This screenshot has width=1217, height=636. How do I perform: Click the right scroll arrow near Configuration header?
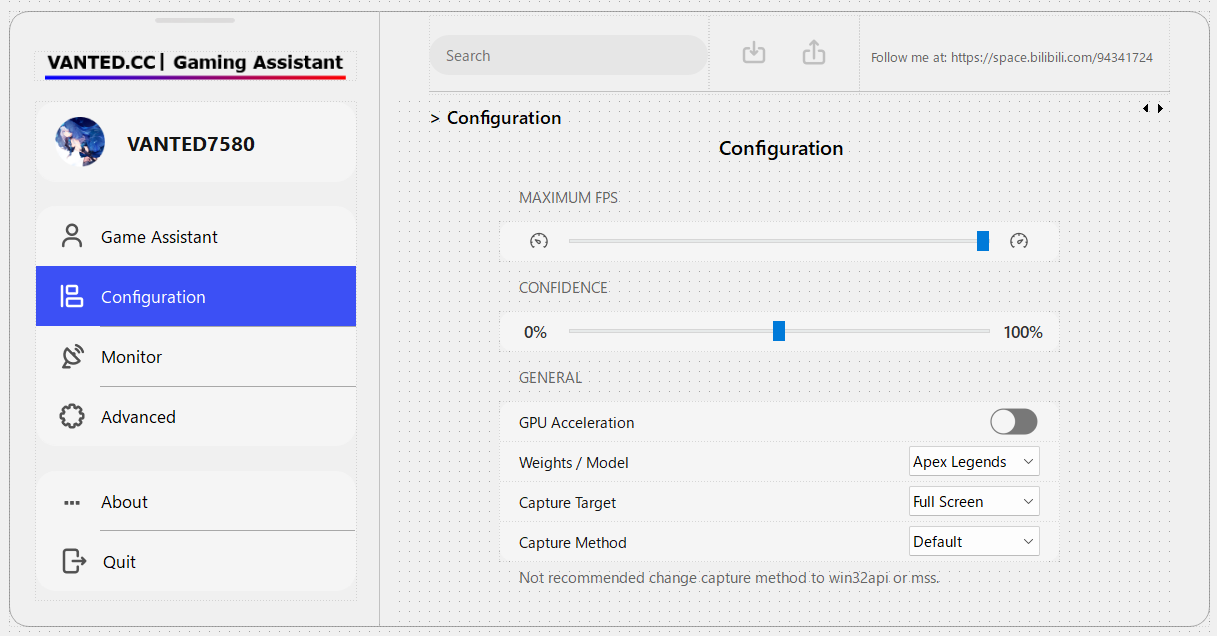1160,108
